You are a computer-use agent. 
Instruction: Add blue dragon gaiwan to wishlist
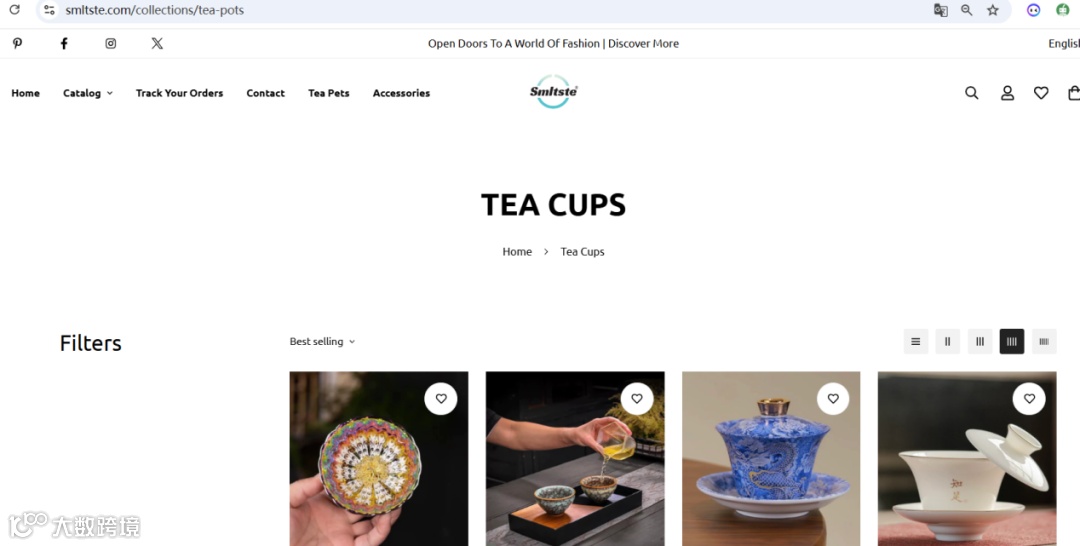pyautogui.click(x=833, y=399)
